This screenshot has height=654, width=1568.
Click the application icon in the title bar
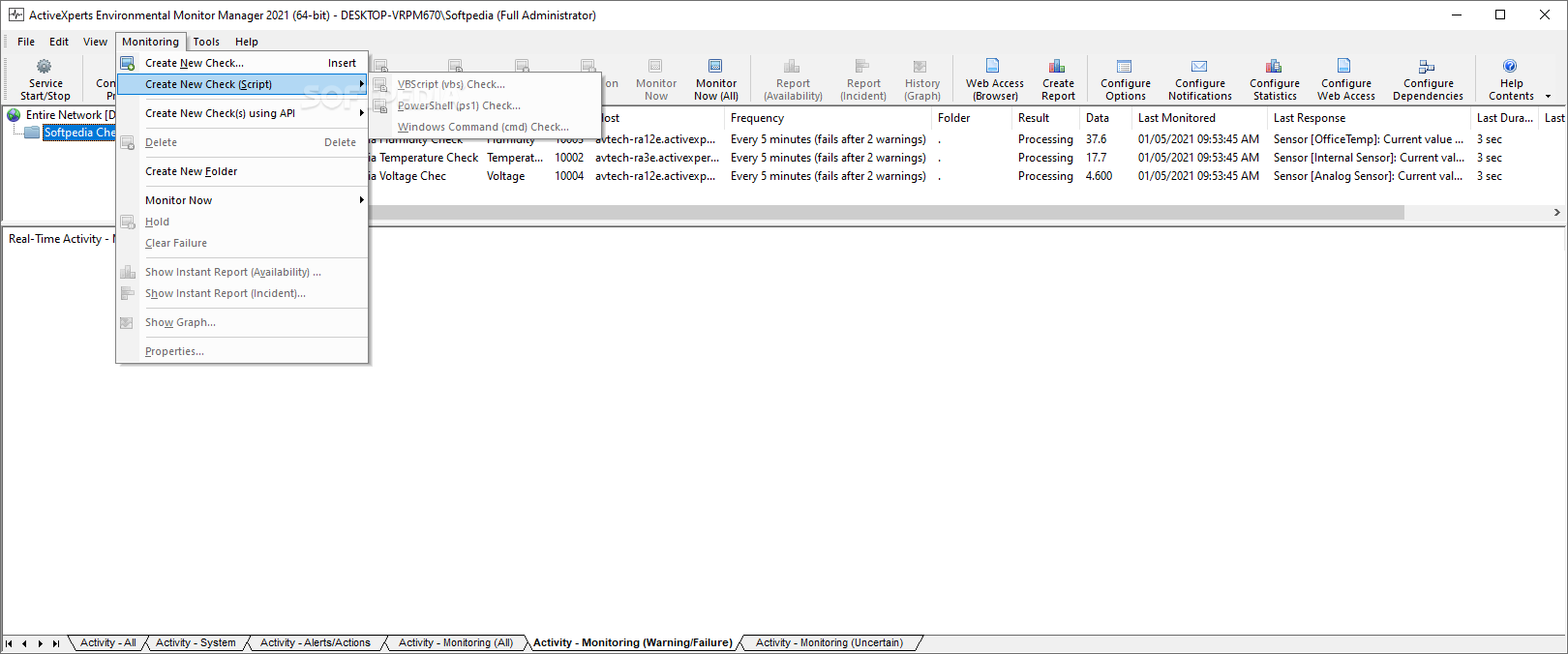15,15
